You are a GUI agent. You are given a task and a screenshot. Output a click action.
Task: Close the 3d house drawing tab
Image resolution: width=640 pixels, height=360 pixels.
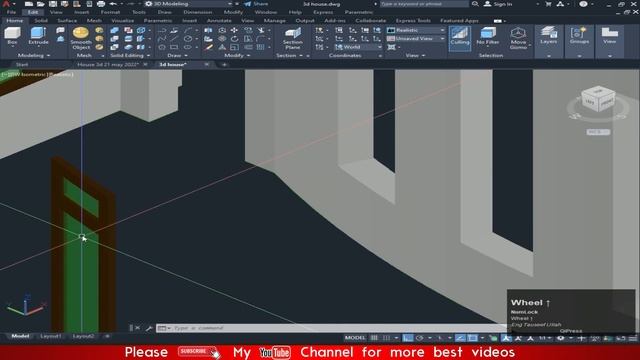click(x=207, y=64)
